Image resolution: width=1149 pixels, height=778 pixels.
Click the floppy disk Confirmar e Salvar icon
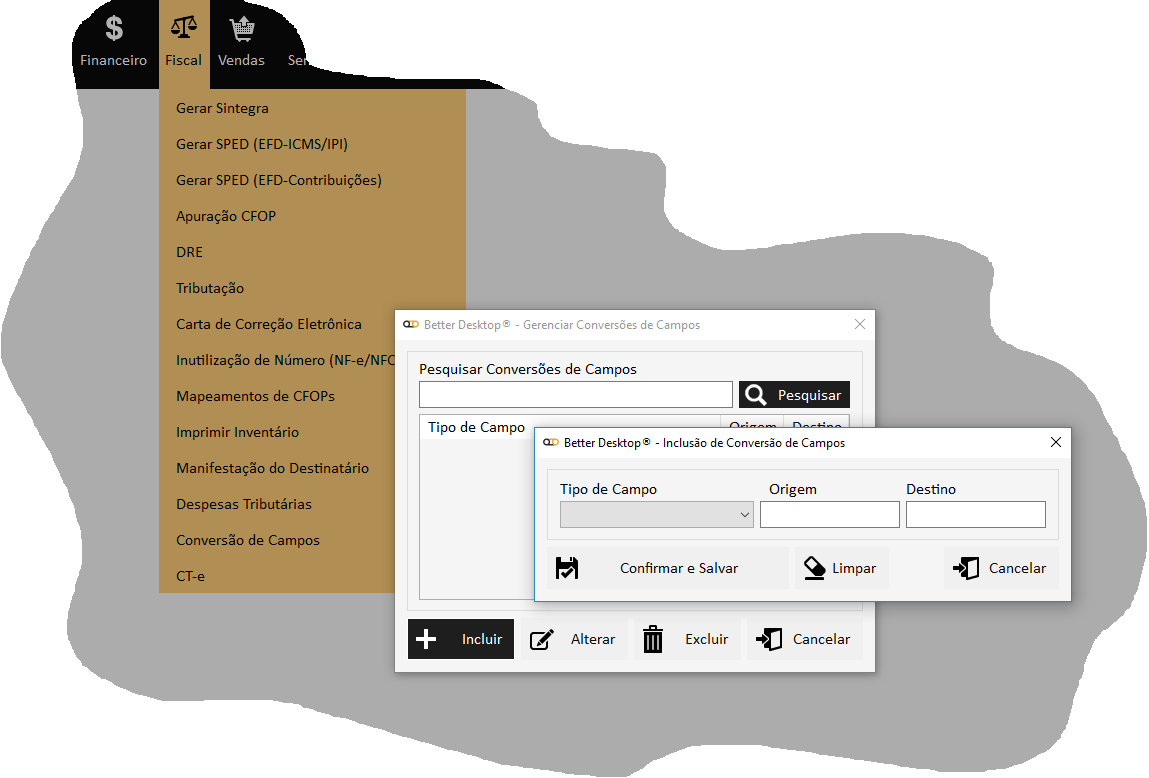coord(567,568)
